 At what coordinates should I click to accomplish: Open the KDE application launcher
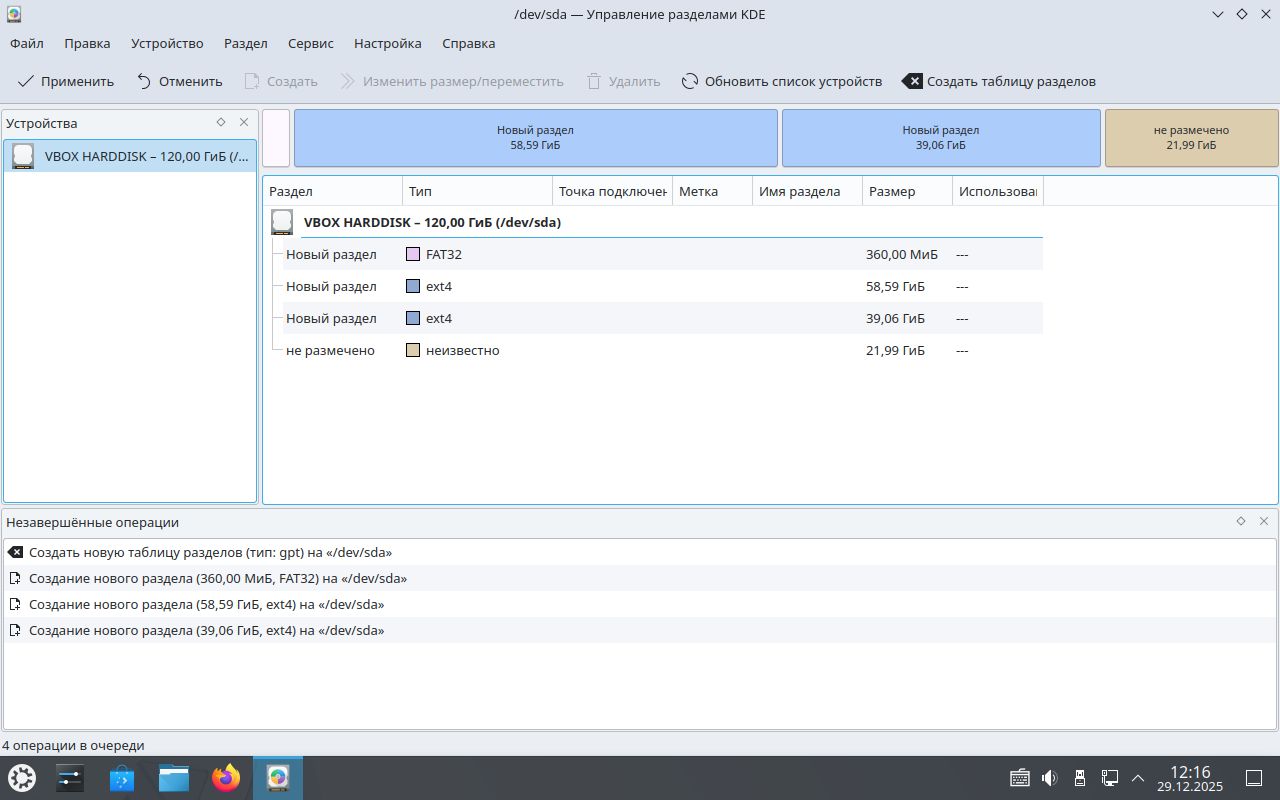pos(22,778)
